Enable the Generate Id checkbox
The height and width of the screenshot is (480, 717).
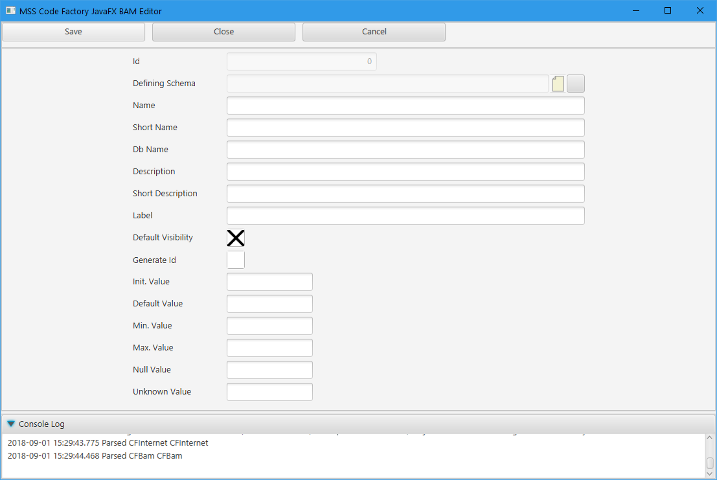pos(236,260)
